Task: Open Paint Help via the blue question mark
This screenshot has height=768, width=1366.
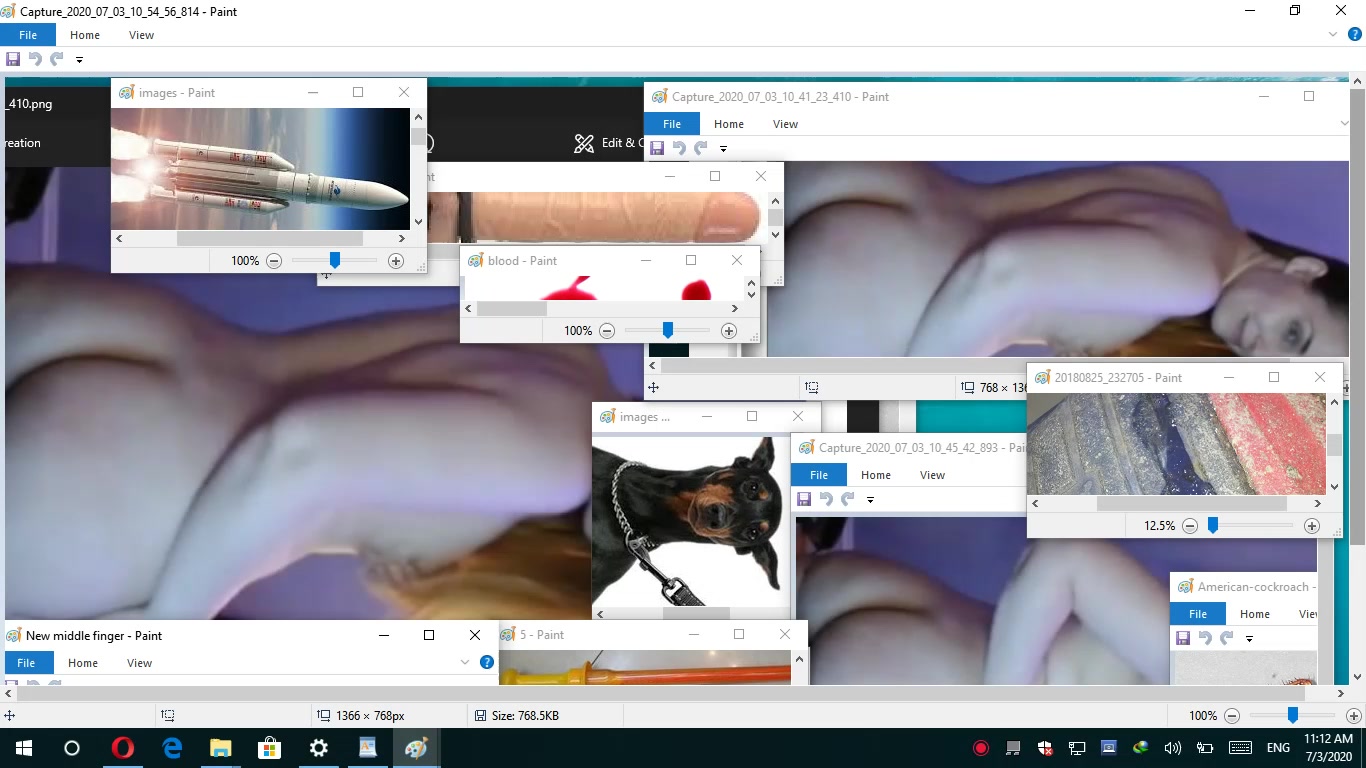Action: [x=1355, y=34]
